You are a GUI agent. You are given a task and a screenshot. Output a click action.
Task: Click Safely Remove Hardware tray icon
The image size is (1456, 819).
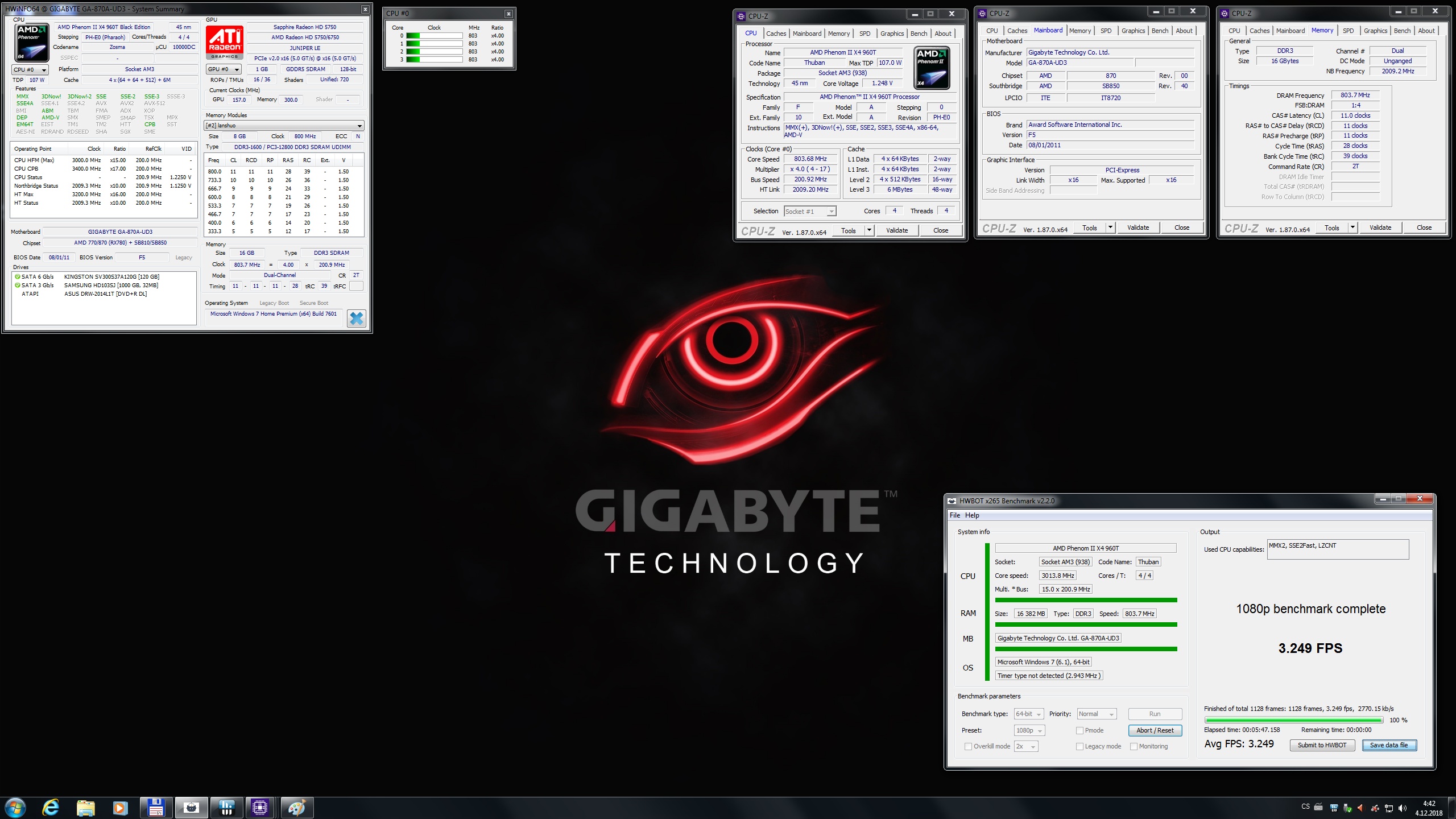point(1347,807)
